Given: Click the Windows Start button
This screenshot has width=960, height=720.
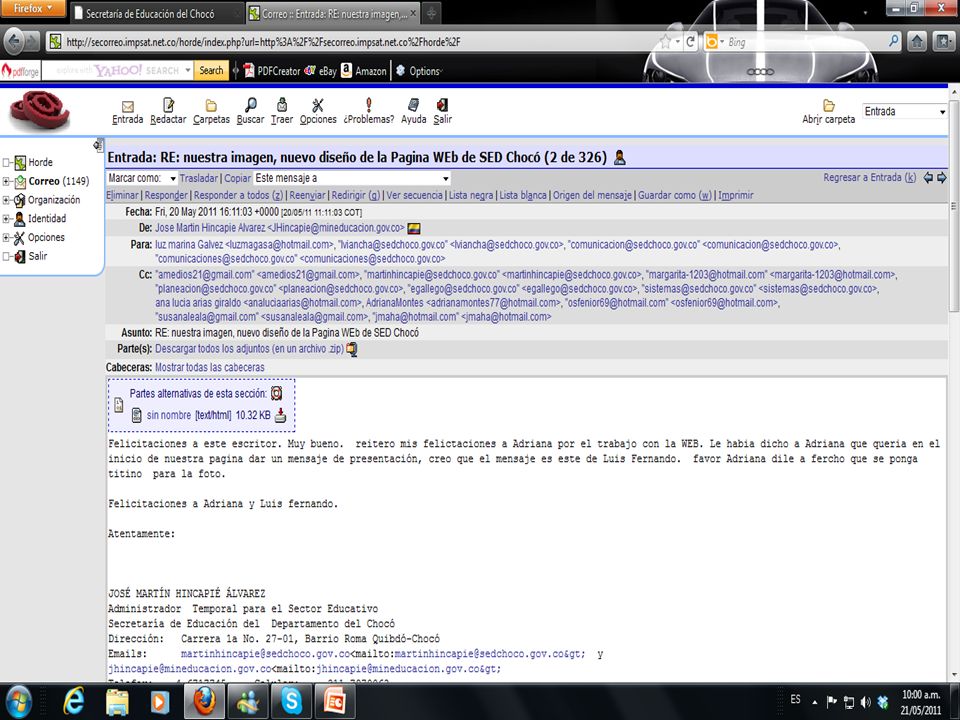Looking at the screenshot, I should tap(17, 701).
